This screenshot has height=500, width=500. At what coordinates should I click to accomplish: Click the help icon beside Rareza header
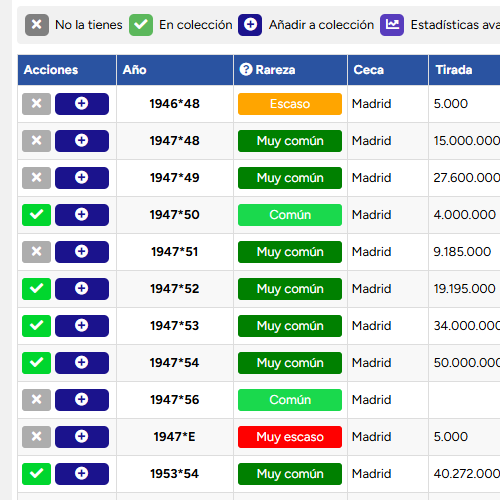[246, 70]
